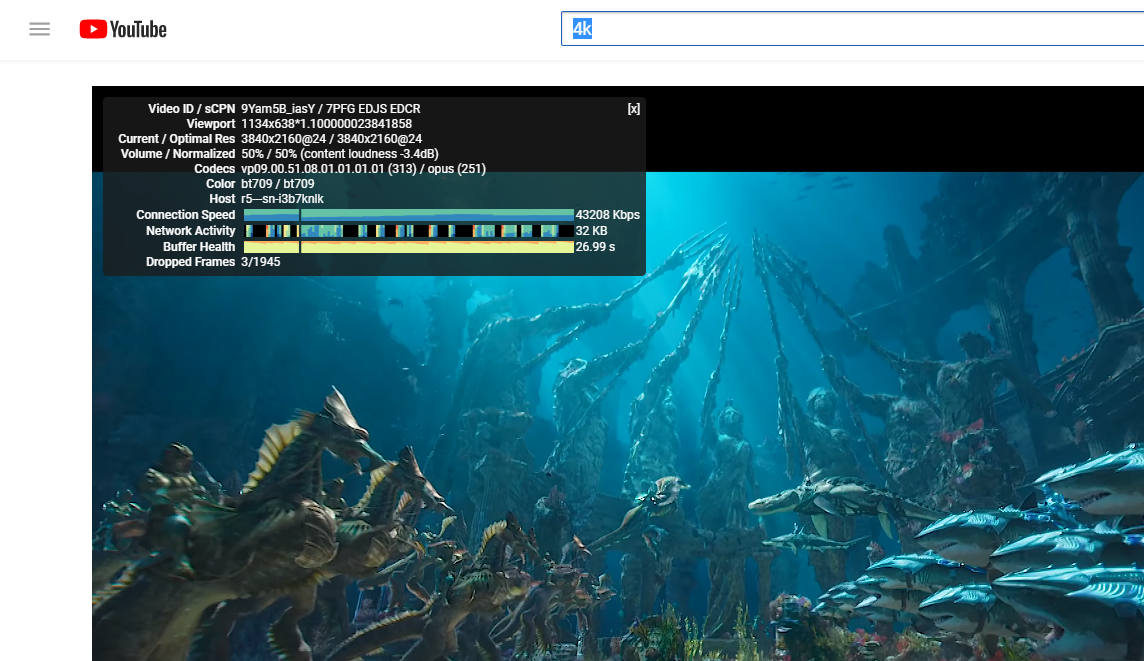This screenshot has width=1144, height=661.
Task: Click the 32 KB network activity value
Action: click(592, 231)
